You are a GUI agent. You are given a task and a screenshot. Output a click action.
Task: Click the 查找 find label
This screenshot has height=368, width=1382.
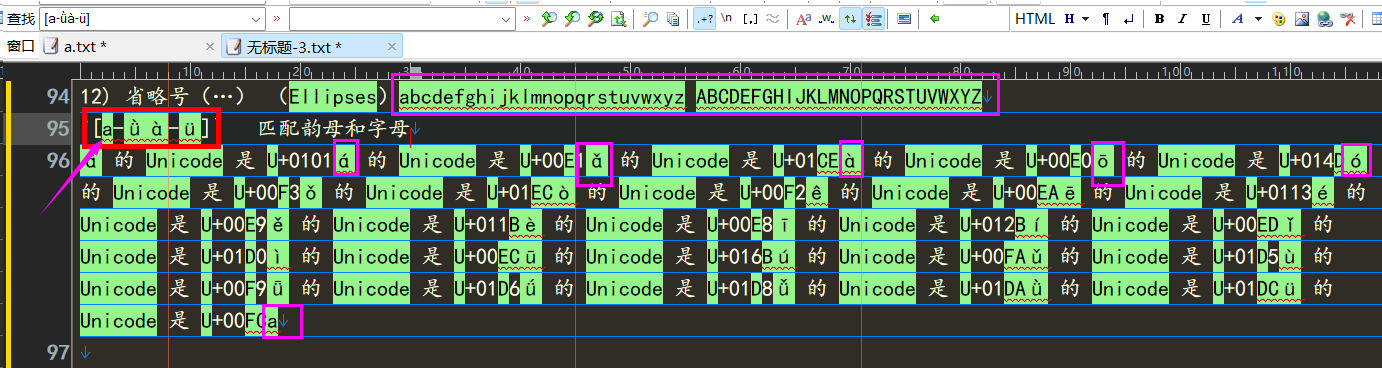(21, 19)
